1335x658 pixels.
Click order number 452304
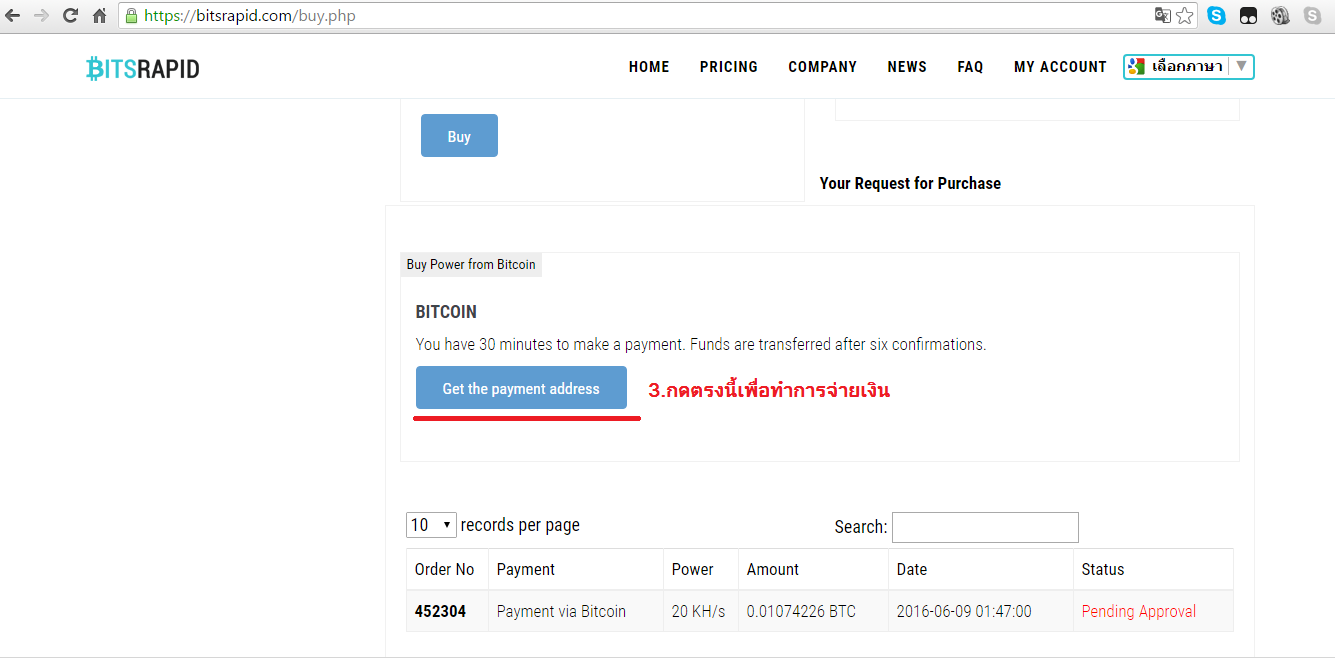[440, 611]
